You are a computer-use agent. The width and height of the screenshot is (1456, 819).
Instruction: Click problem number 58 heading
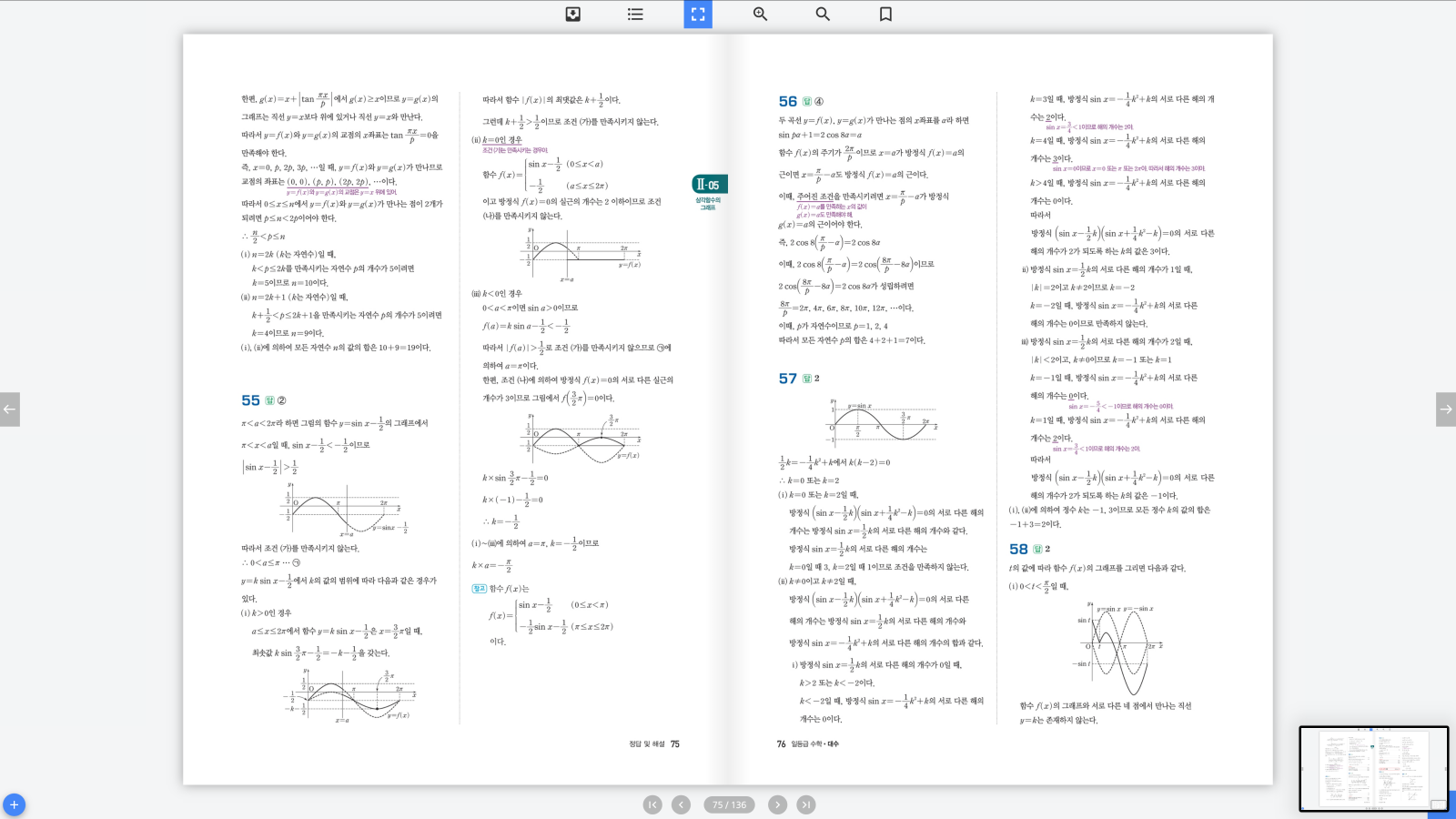pos(1018,549)
